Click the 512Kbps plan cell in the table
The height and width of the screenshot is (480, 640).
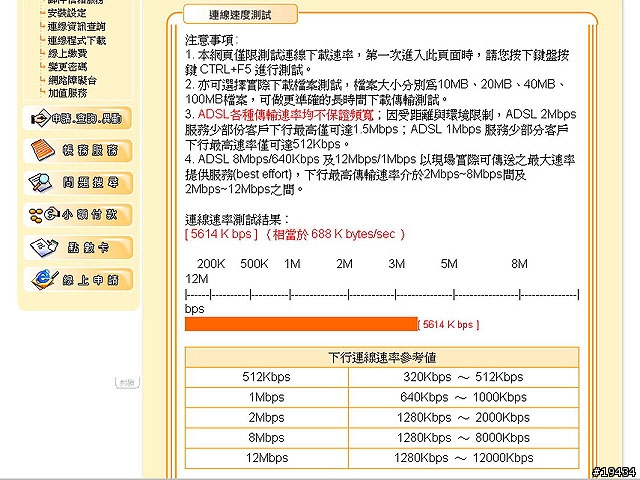click(267, 377)
